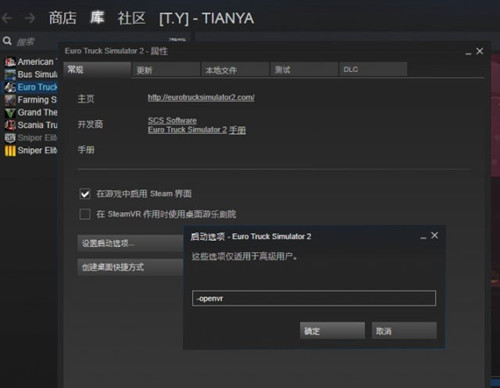Image resolution: width=500 pixels, height=388 pixels.
Task: Switch to the 测试 betas tab
Action: [304, 70]
